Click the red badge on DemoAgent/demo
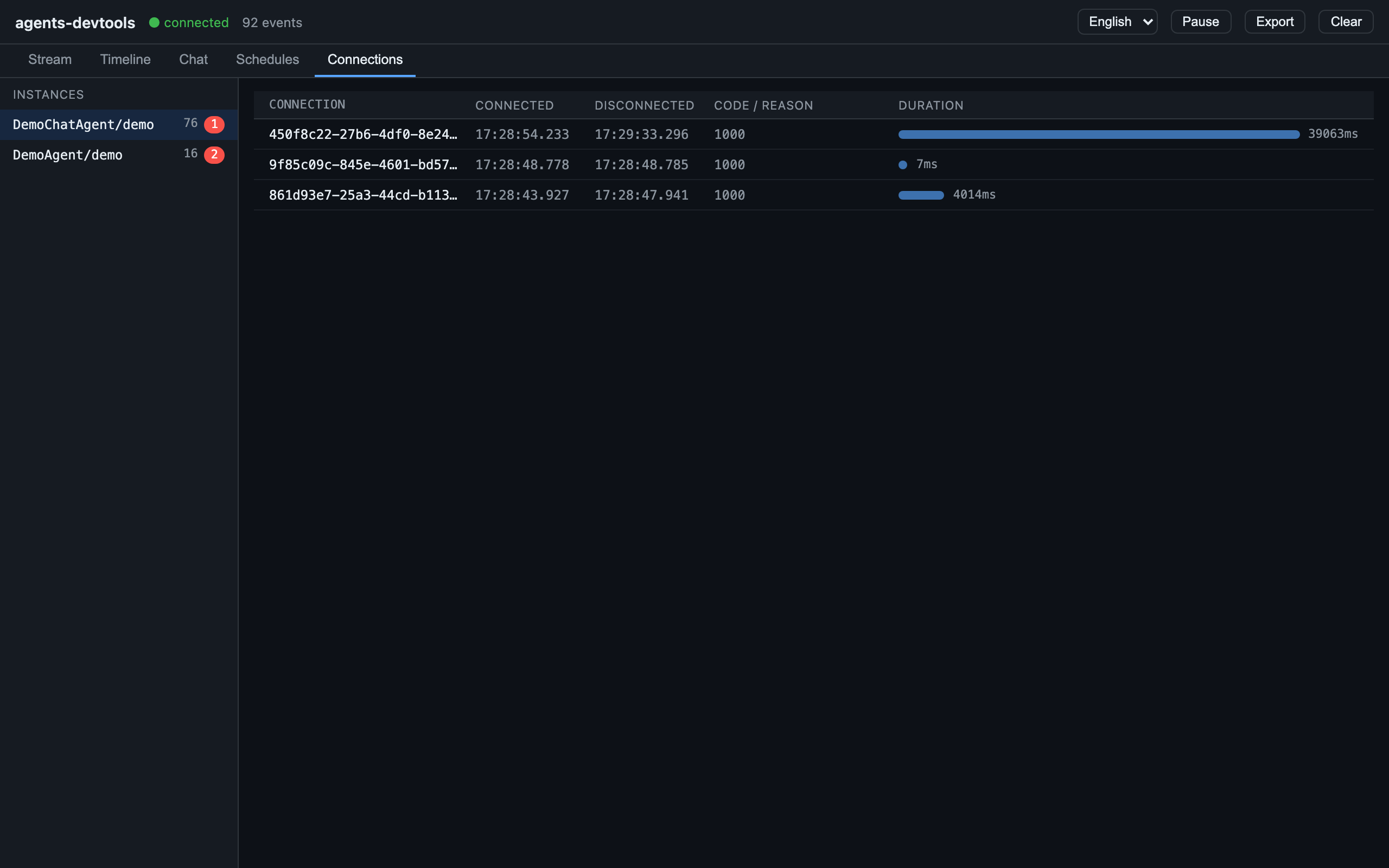1389x868 pixels. pyautogui.click(x=214, y=155)
